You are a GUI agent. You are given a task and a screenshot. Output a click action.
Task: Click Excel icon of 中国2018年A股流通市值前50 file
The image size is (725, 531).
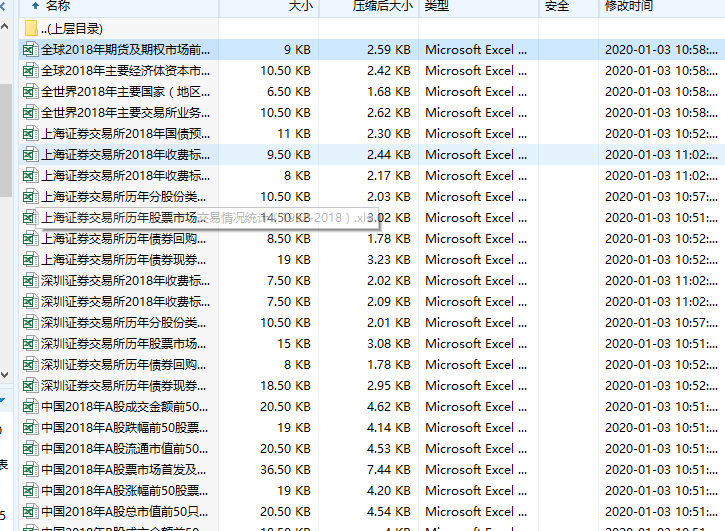[x=31, y=449]
